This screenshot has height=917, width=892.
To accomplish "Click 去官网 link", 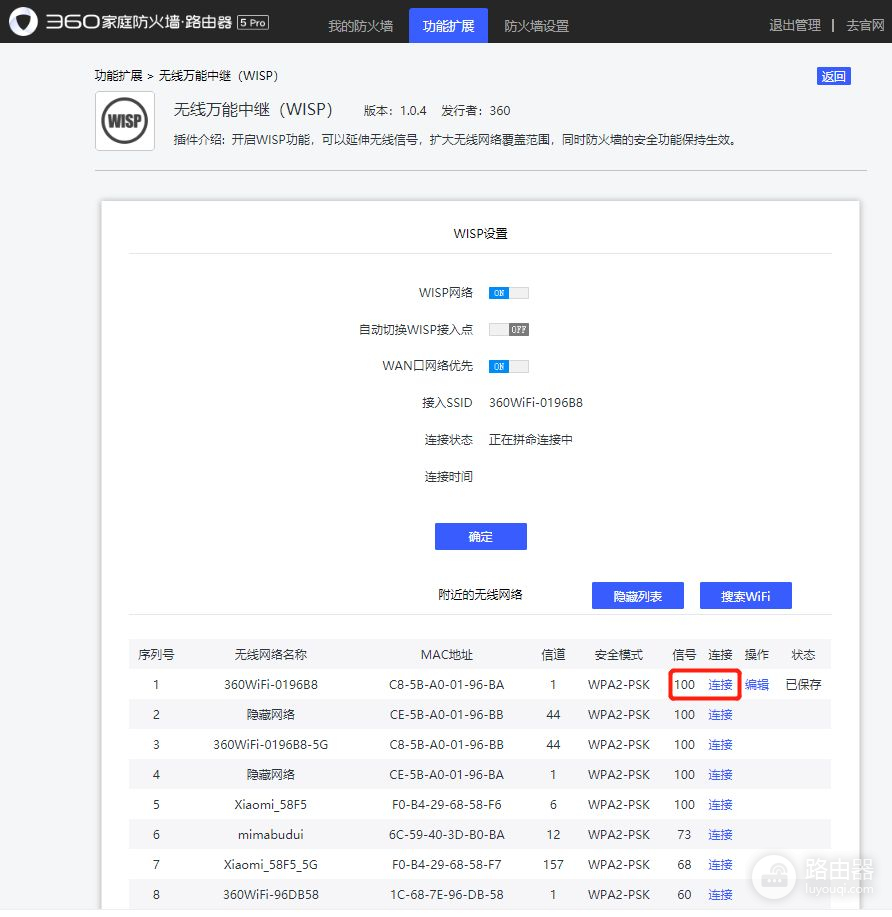I will (x=863, y=26).
